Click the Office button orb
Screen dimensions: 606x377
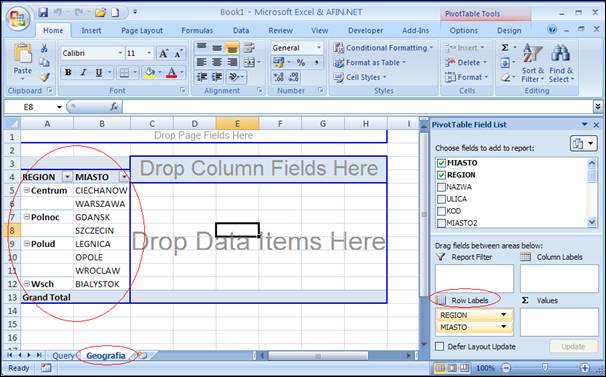click(18, 19)
